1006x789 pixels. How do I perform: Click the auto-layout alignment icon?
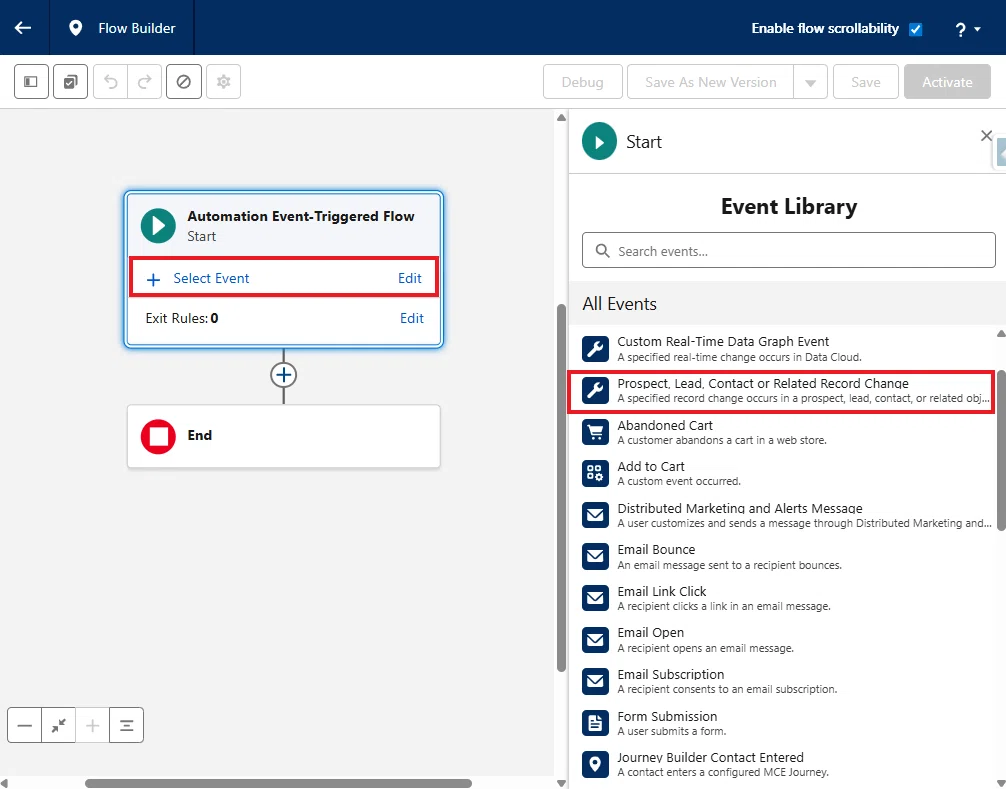[126, 725]
